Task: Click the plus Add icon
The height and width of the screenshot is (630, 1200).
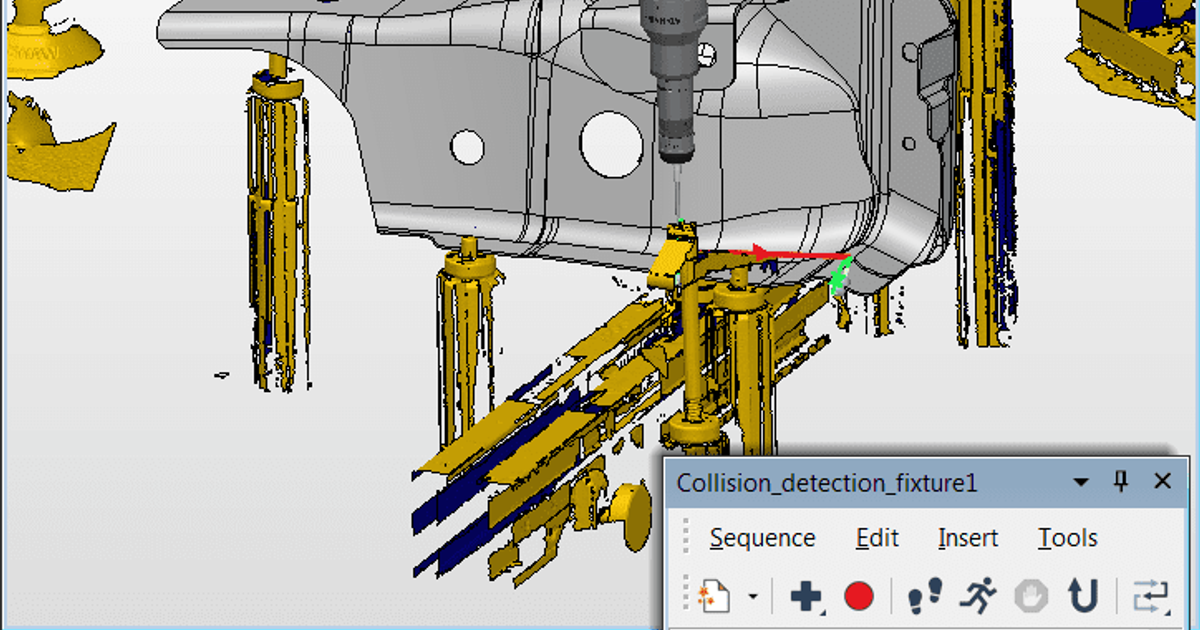Action: pos(806,597)
